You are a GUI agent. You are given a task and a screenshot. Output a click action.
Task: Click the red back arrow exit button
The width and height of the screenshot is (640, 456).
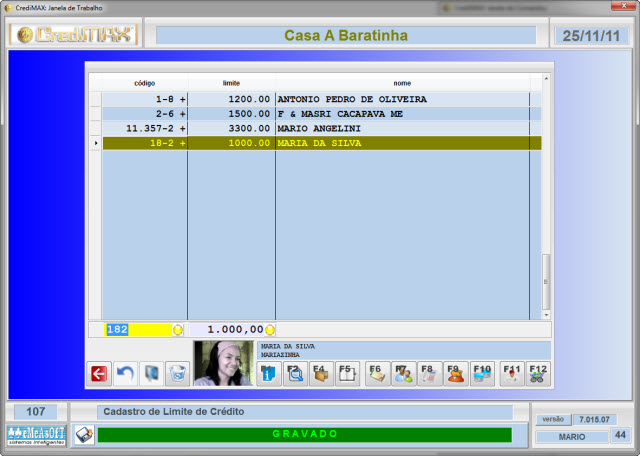[99, 373]
